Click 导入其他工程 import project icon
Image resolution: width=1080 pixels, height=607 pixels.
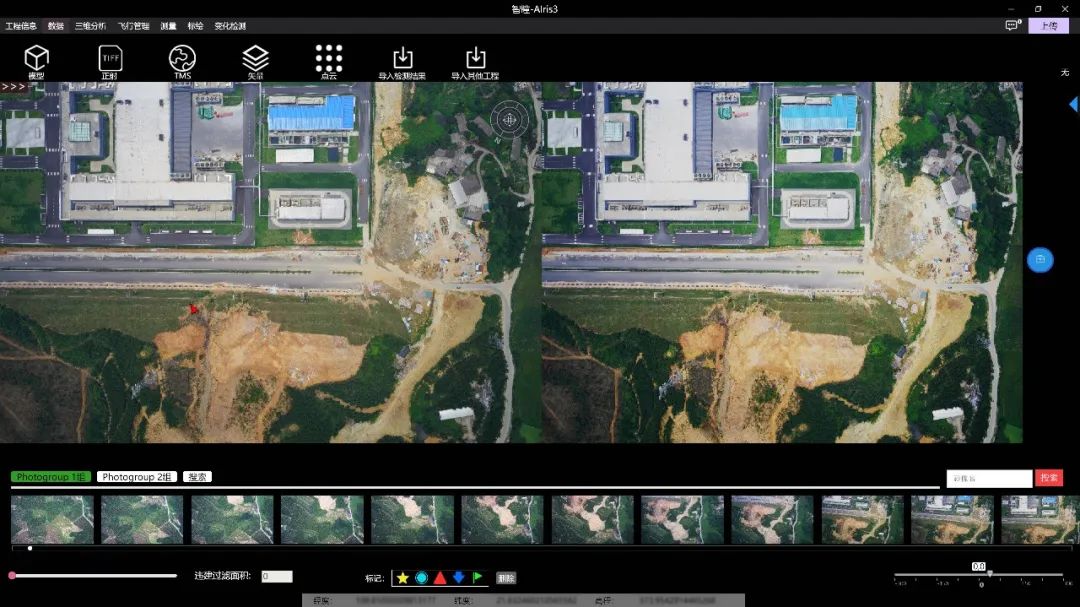point(475,59)
